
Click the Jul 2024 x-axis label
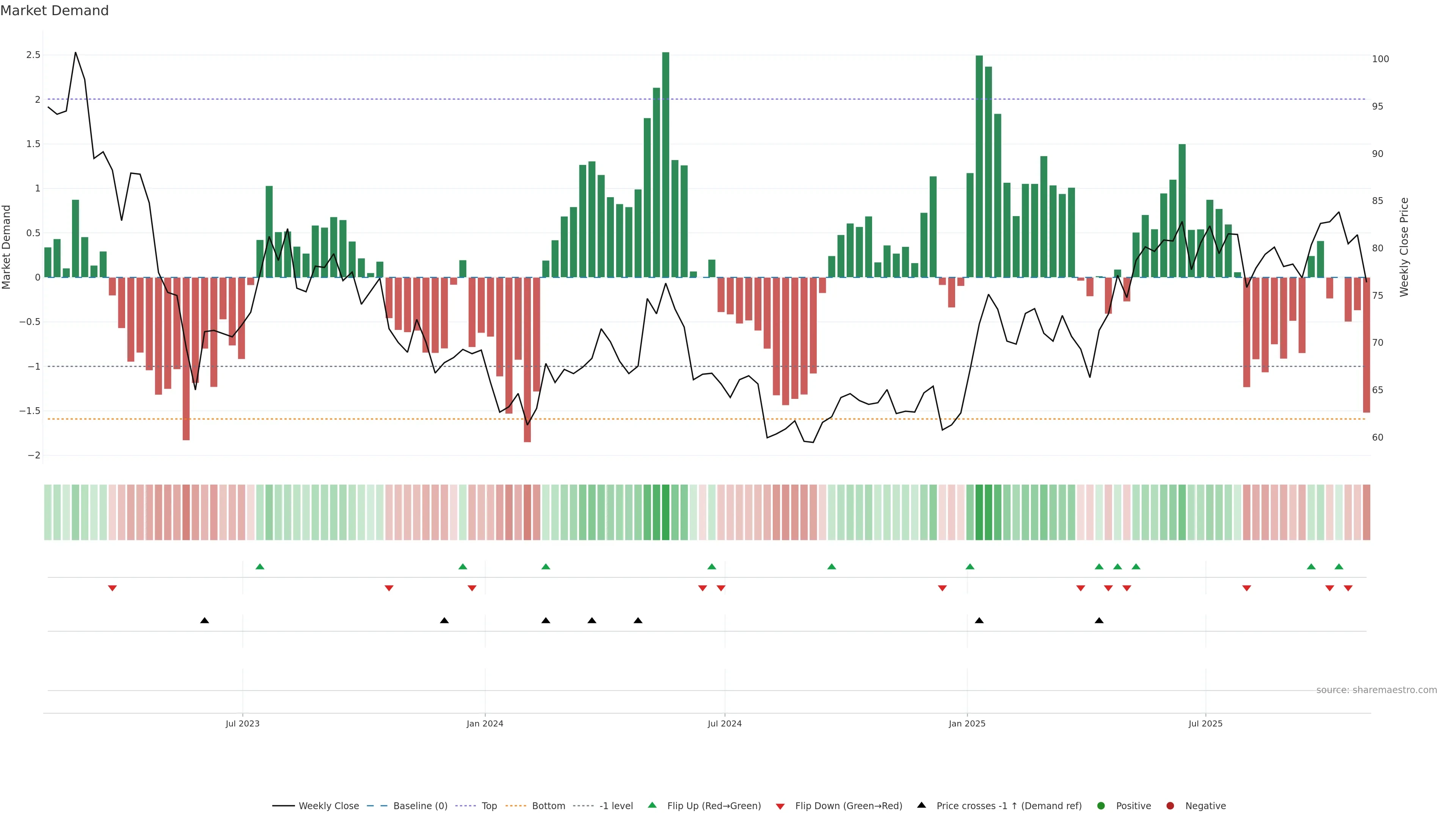[724, 723]
